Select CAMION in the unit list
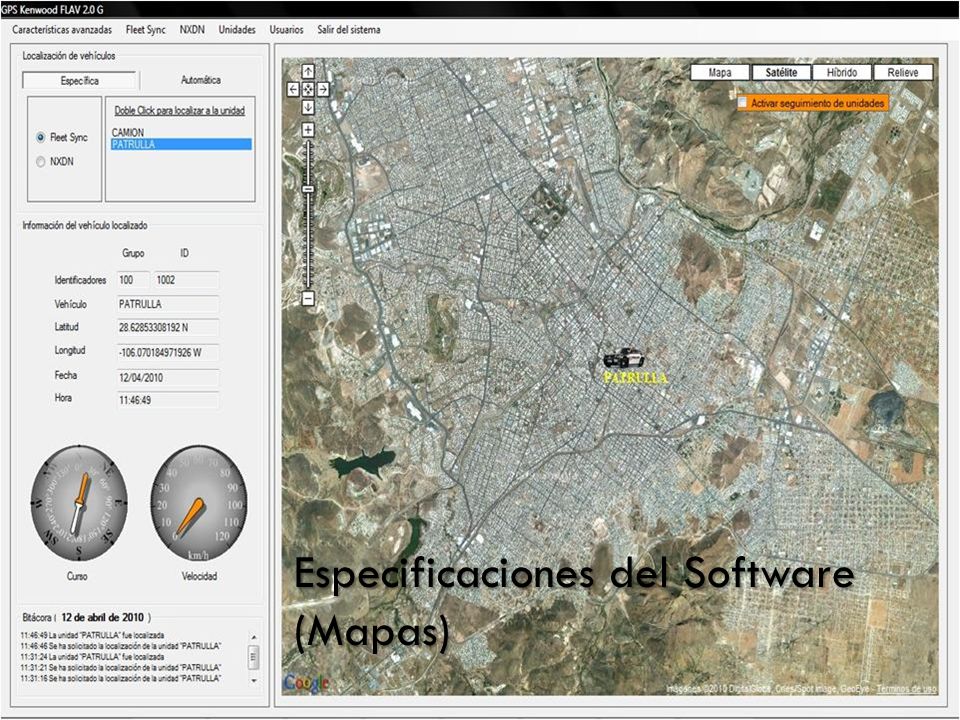This screenshot has width=960, height=720. pyautogui.click(x=128, y=132)
